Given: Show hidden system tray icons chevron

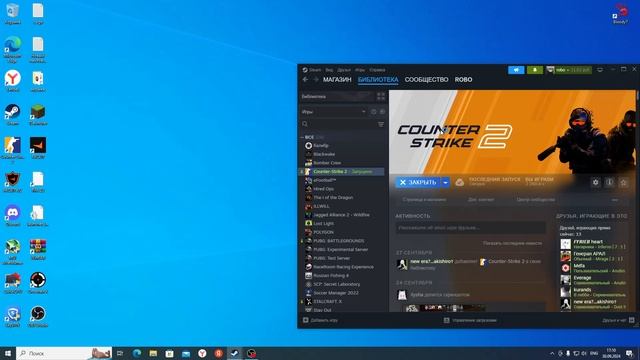Looking at the screenshot, I should 552,353.
